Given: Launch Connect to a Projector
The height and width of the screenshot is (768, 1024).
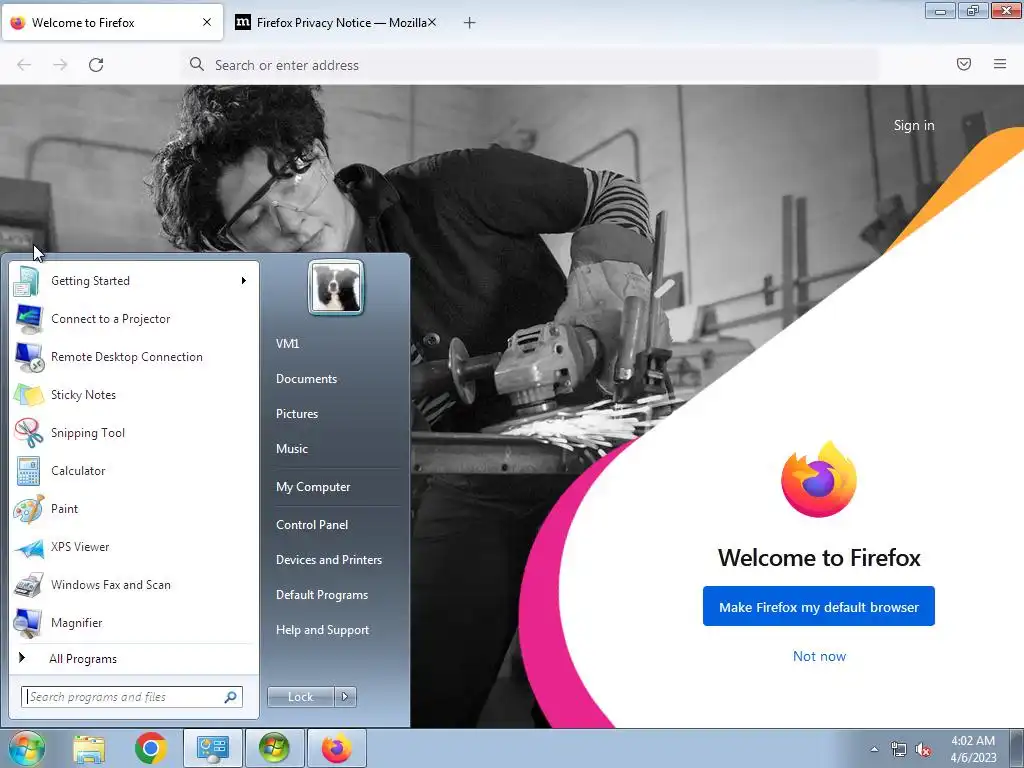Looking at the screenshot, I should point(134,319).
